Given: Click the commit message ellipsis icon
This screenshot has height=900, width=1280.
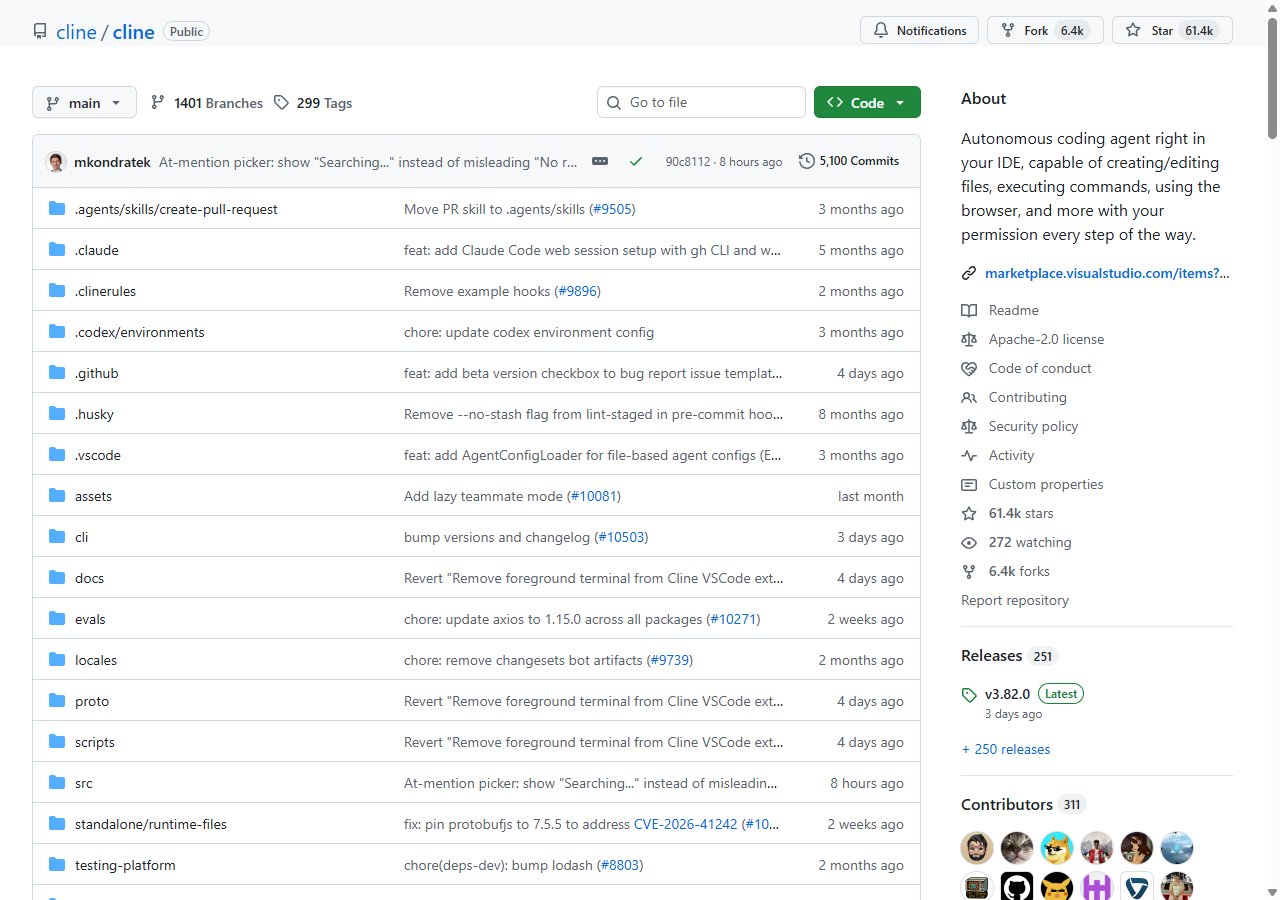Looking at the screenshot, I should tap(600, 161).
